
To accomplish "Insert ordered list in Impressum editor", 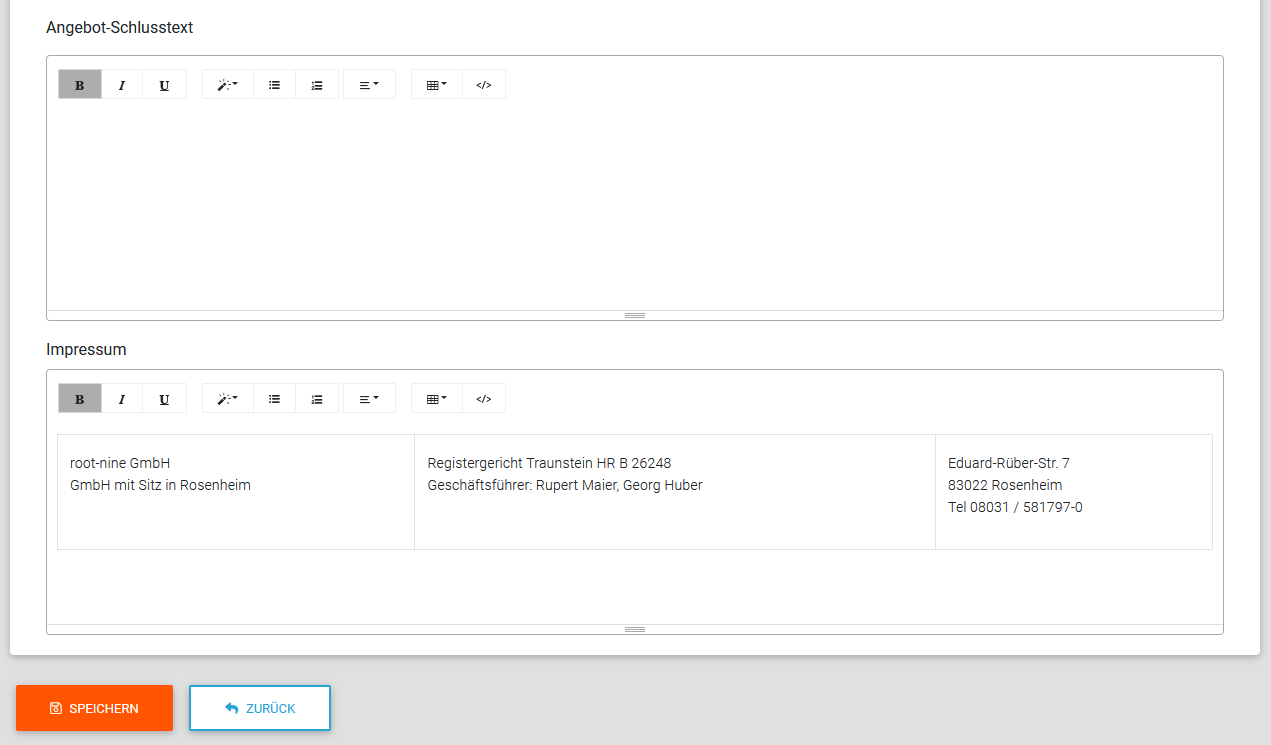I will coord(317,399).
